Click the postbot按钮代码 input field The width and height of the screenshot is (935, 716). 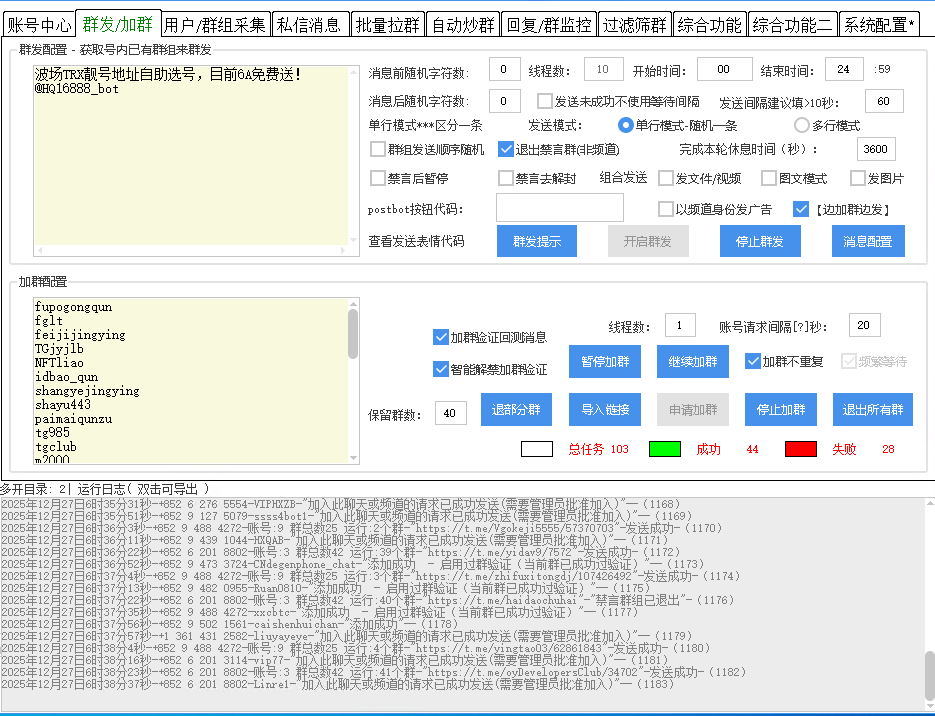pyautogui.click(x=560, y=208)
